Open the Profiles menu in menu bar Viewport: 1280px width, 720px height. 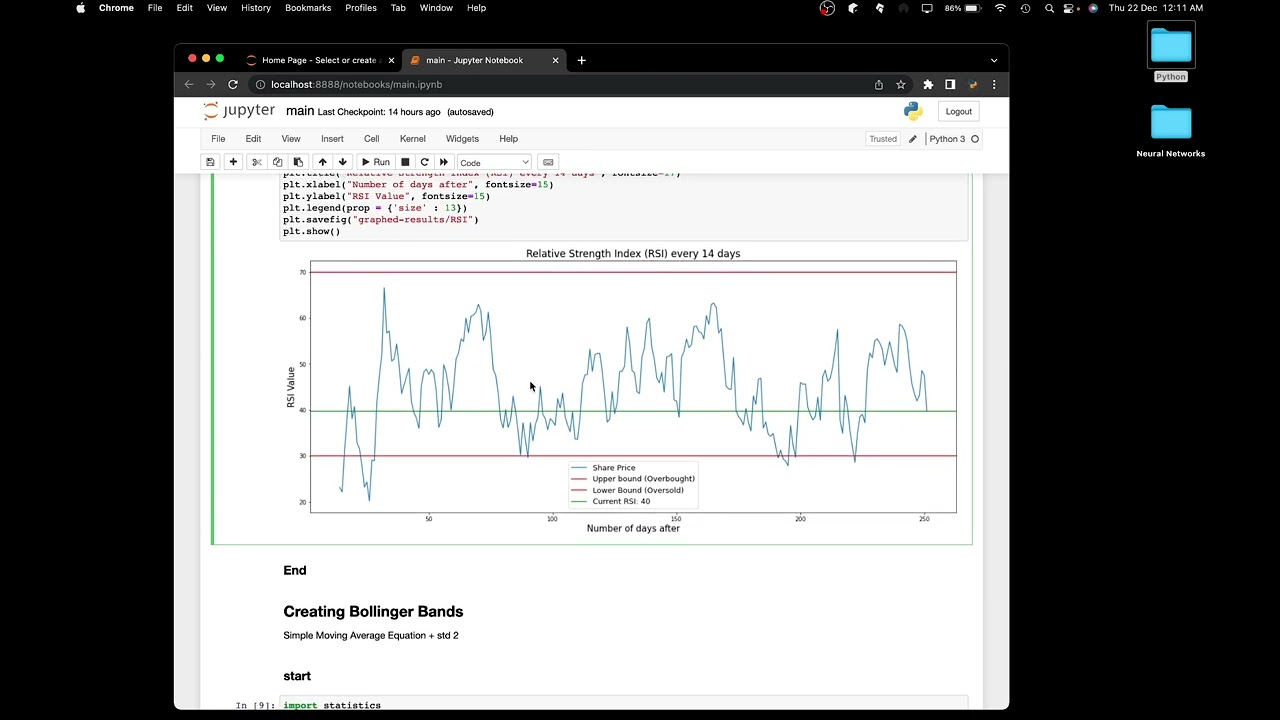tap(361, 8)
